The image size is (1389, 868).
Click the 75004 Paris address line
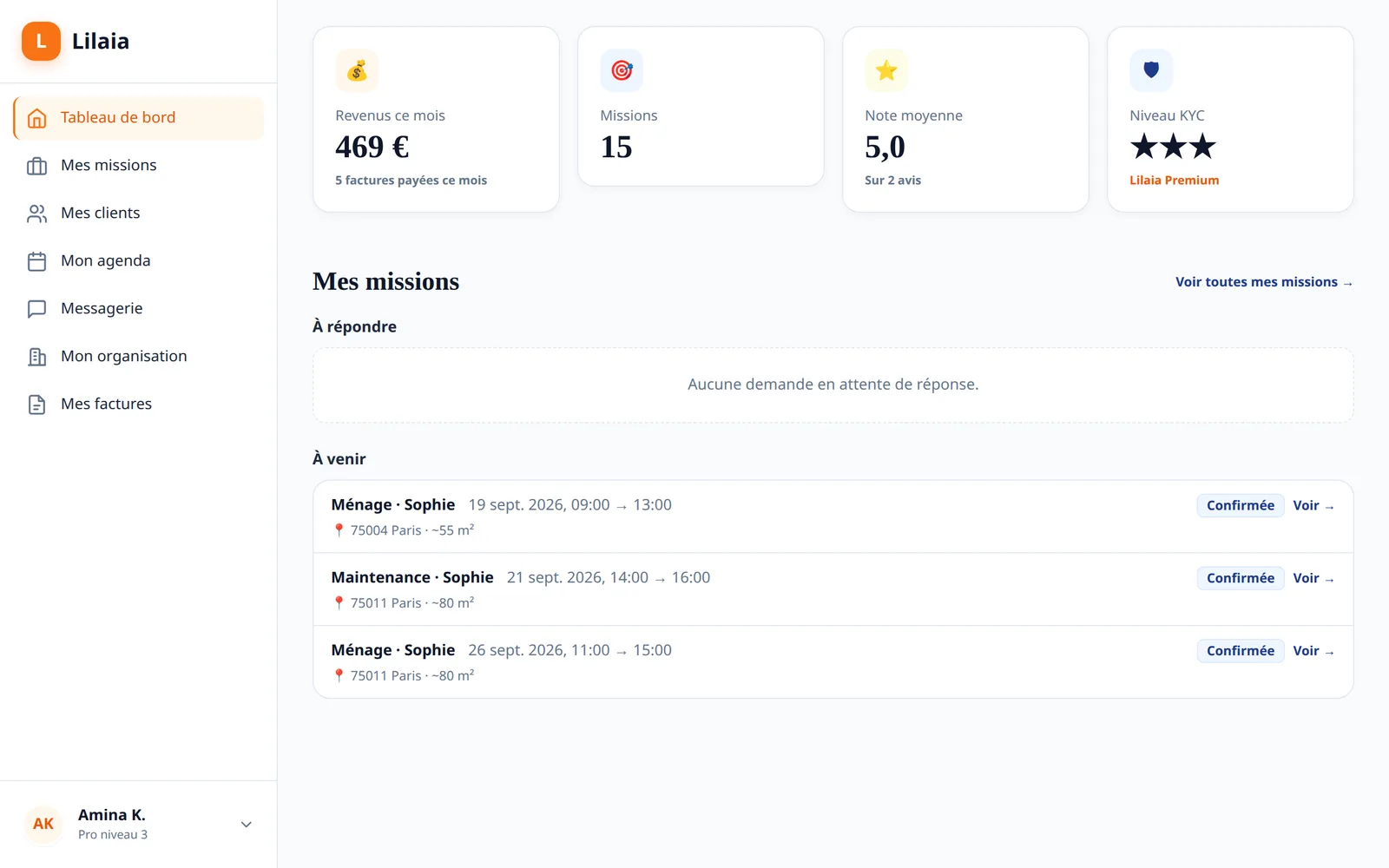[x=404, y=530]
